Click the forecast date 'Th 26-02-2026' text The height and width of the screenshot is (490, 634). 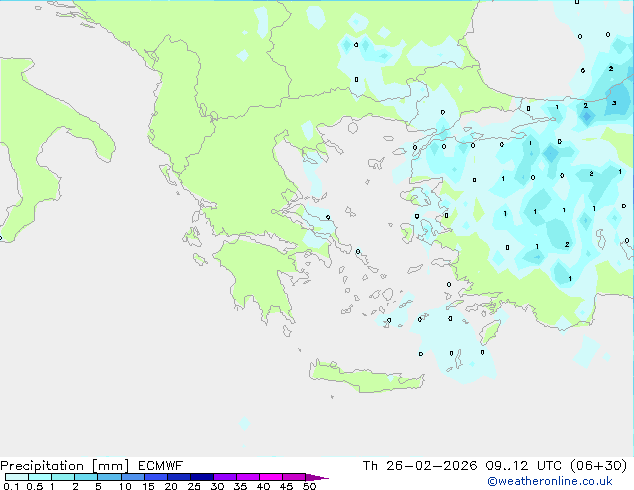[420, 466]
